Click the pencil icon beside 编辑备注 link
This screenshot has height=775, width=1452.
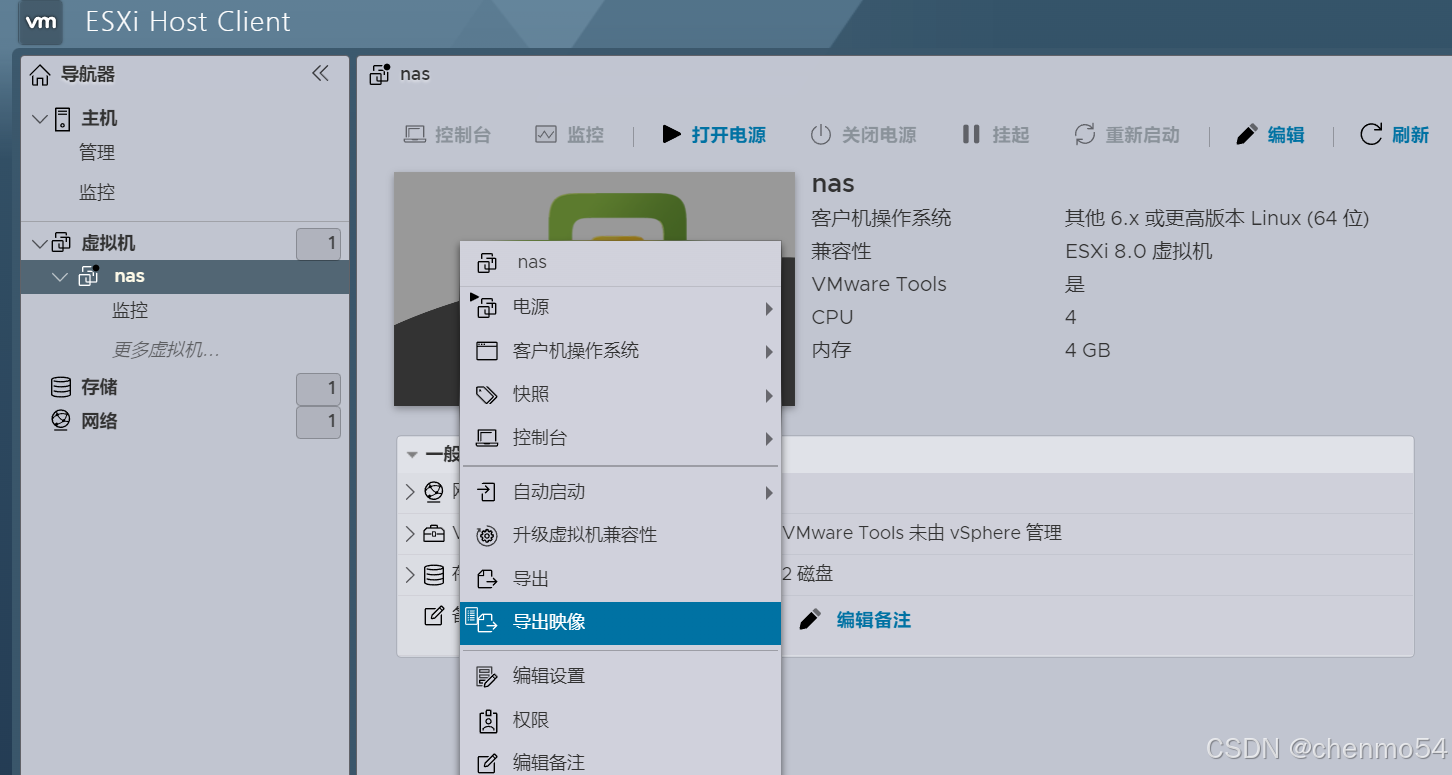coord(810,620)
